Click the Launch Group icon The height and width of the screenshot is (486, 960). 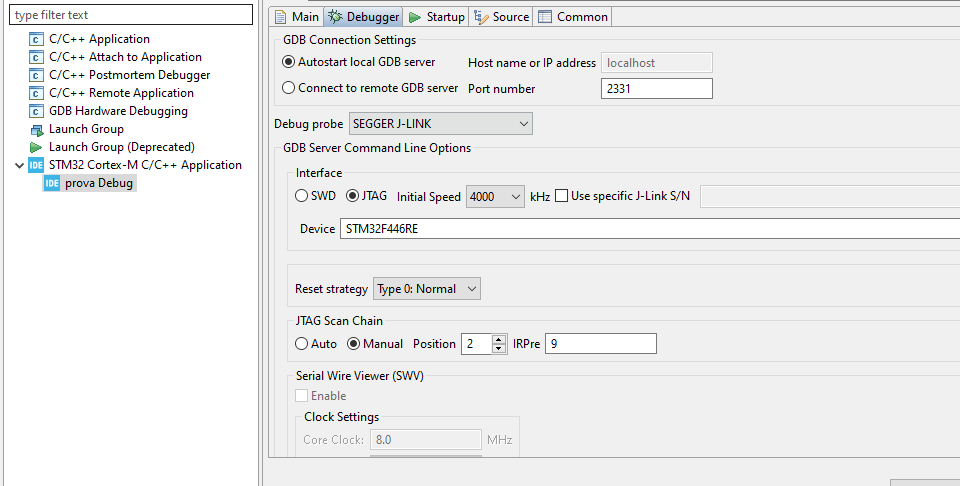36,129
